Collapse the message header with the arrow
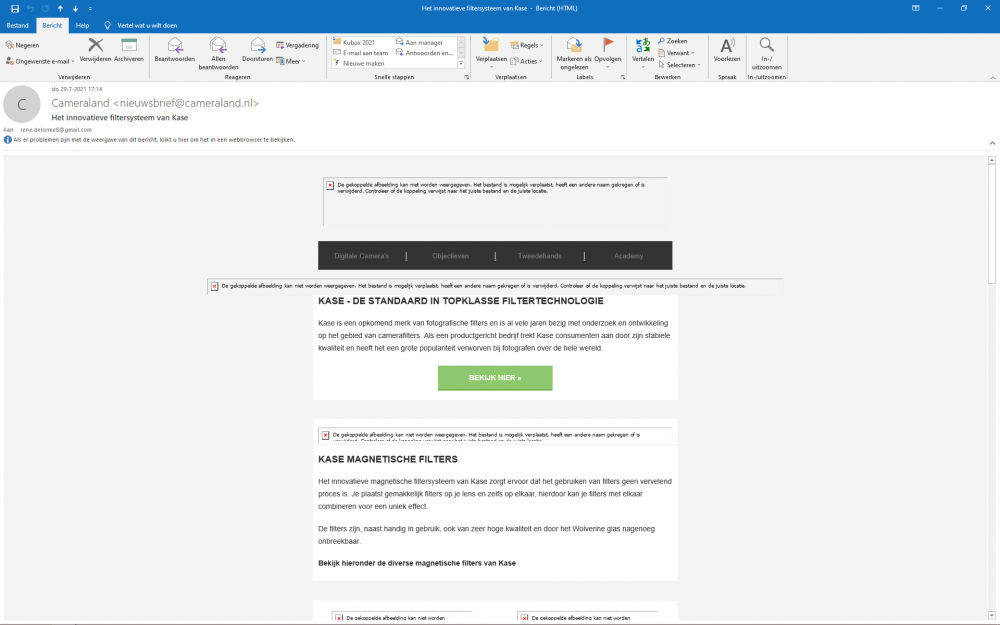 (x=992, y=143)
